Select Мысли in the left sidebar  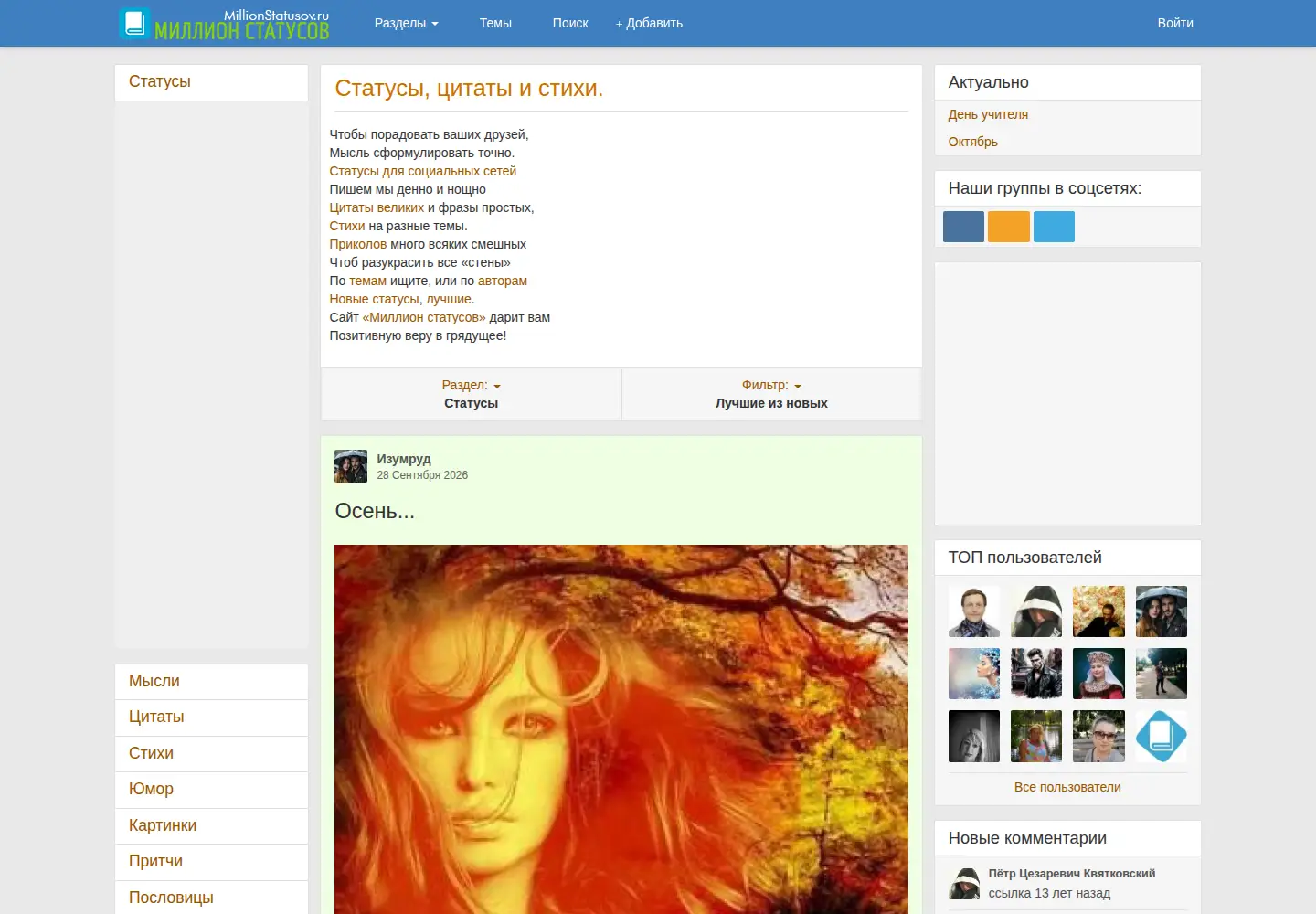coord(211,682)
